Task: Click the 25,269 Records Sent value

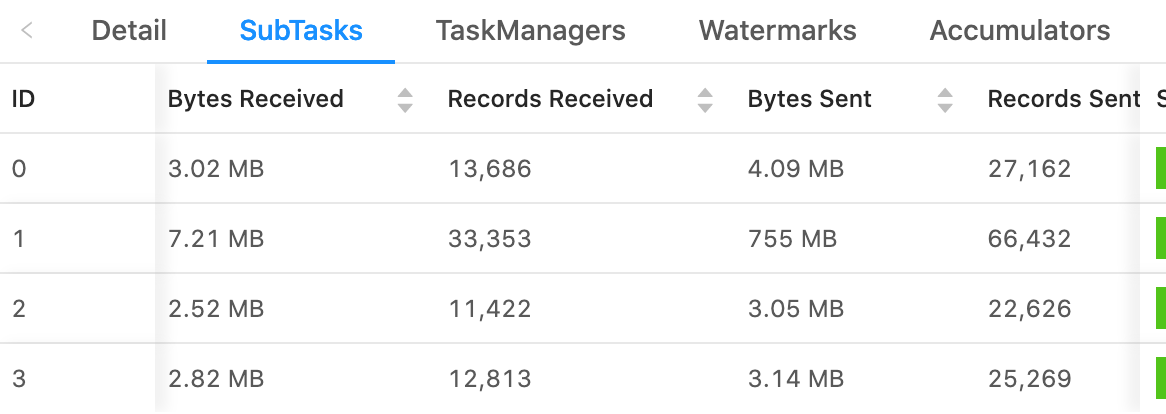Action: (x=1029, y=379)
